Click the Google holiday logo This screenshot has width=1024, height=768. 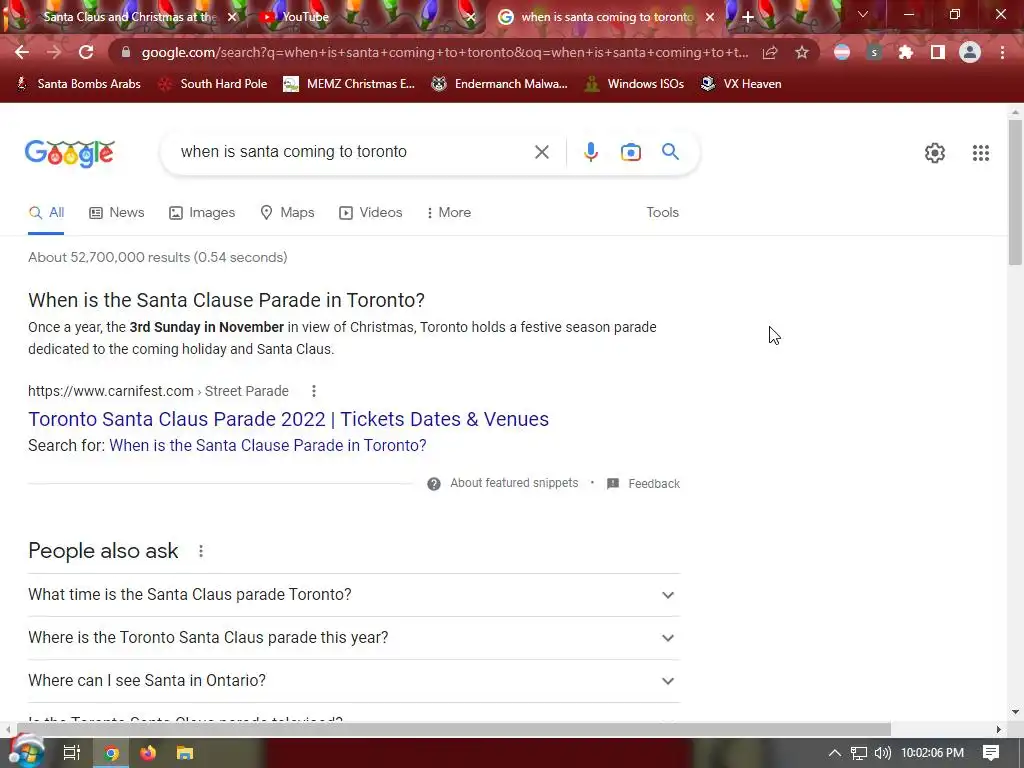pyautogui.click(x=69, y=153)
